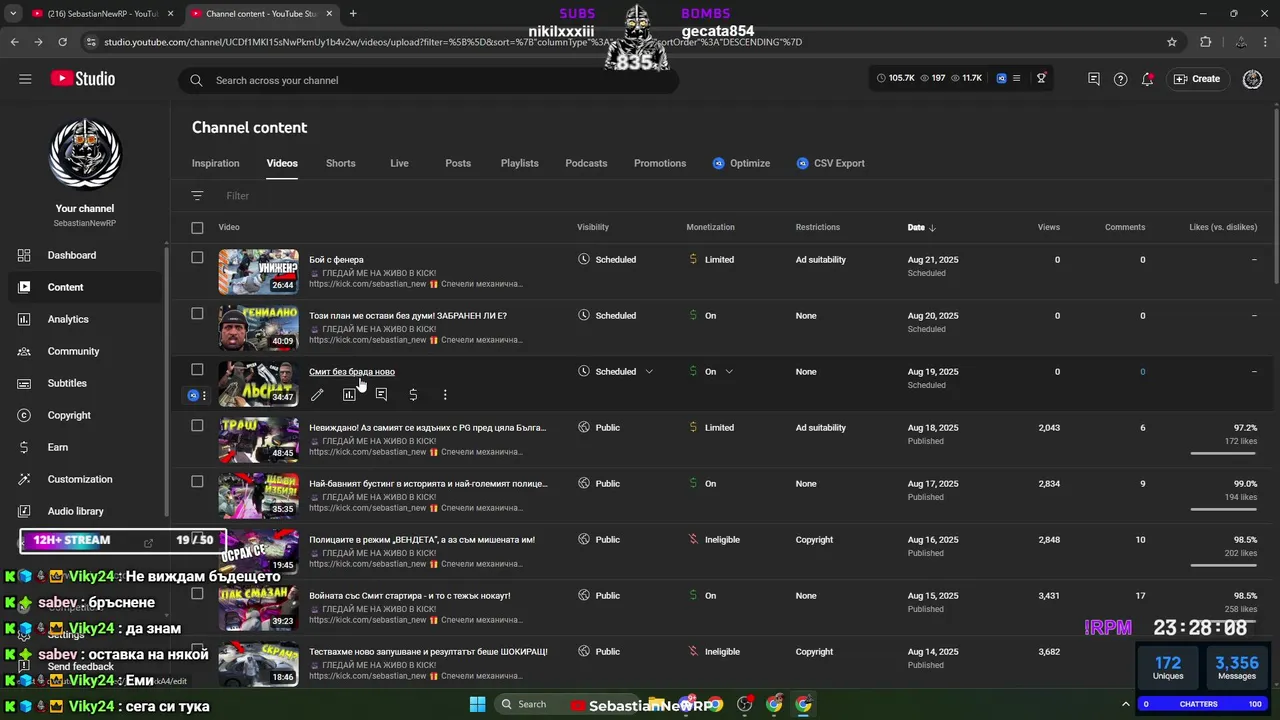Tick the checkbox for Този план ме остави без думи

click(197, 314)
